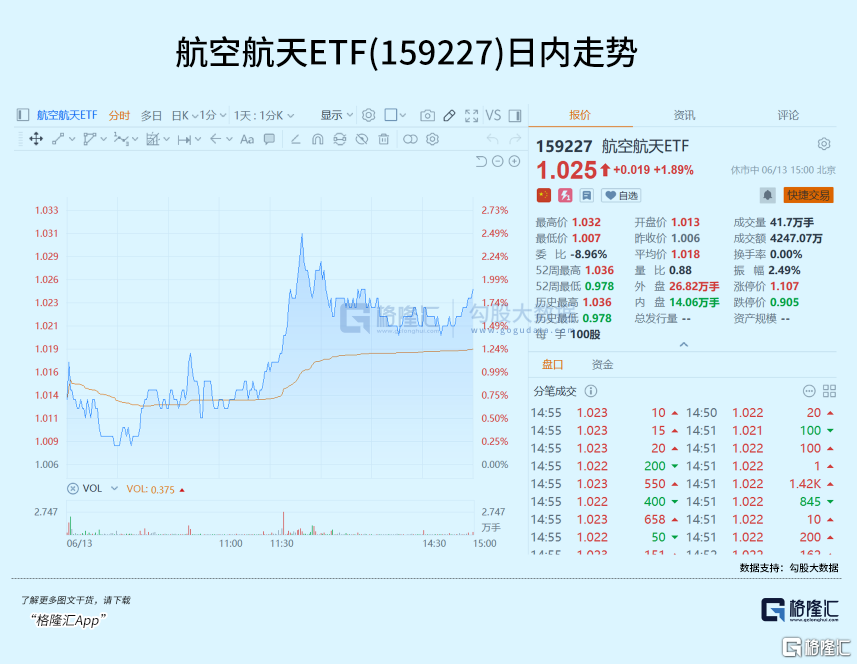857x664 pixels.
Task: Click the 成交额 4247.07万 value
Action: point(796,238)
